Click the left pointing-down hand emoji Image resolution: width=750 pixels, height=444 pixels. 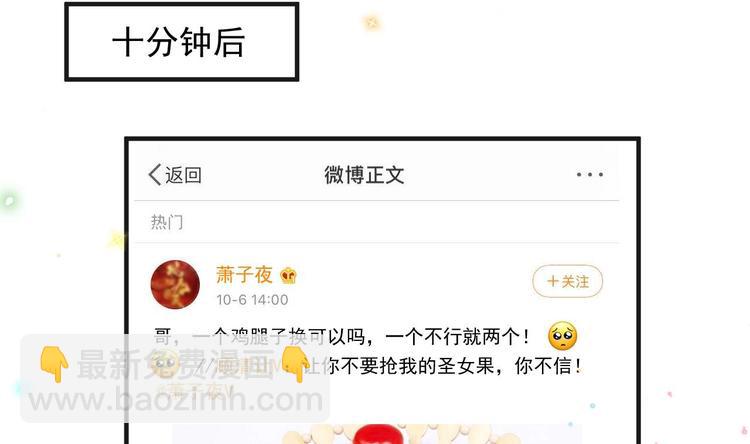click(x=54, y=365)
